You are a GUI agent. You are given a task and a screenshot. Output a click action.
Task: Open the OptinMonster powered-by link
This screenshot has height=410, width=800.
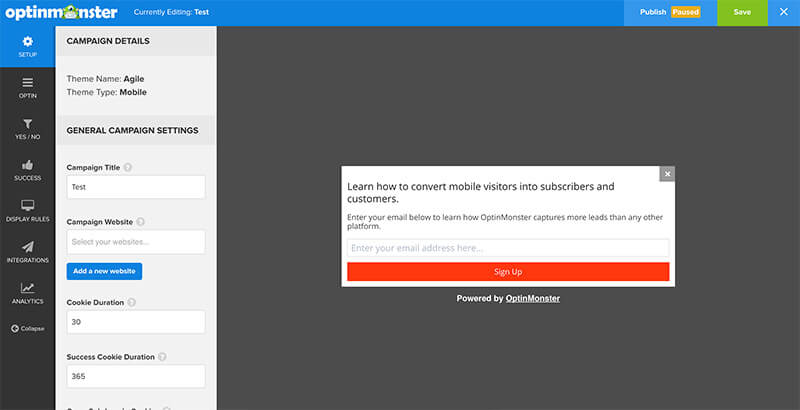[x=533, y=299]
